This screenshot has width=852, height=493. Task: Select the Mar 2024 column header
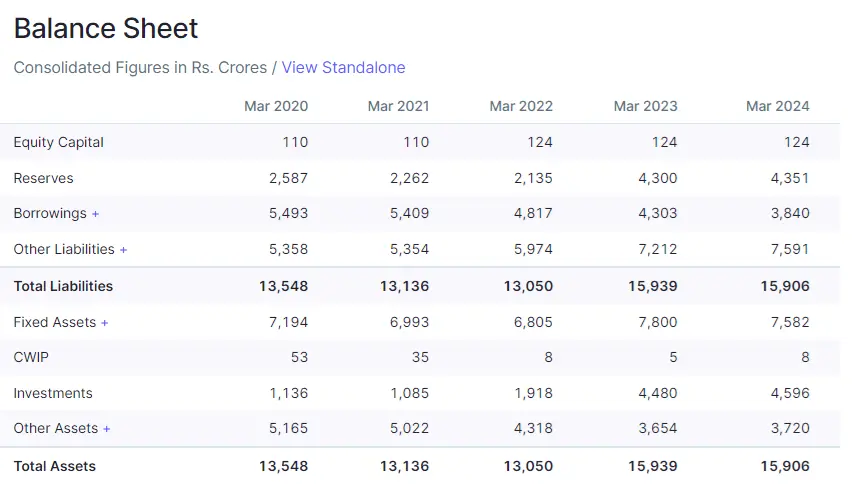point(777,106)
